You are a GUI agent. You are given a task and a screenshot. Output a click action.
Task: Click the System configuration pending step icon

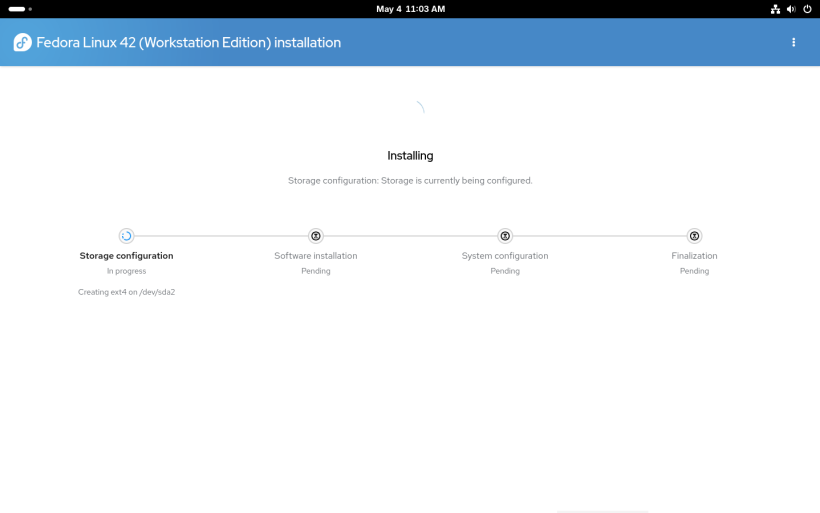pyautogui.click(x=505, y=236)
